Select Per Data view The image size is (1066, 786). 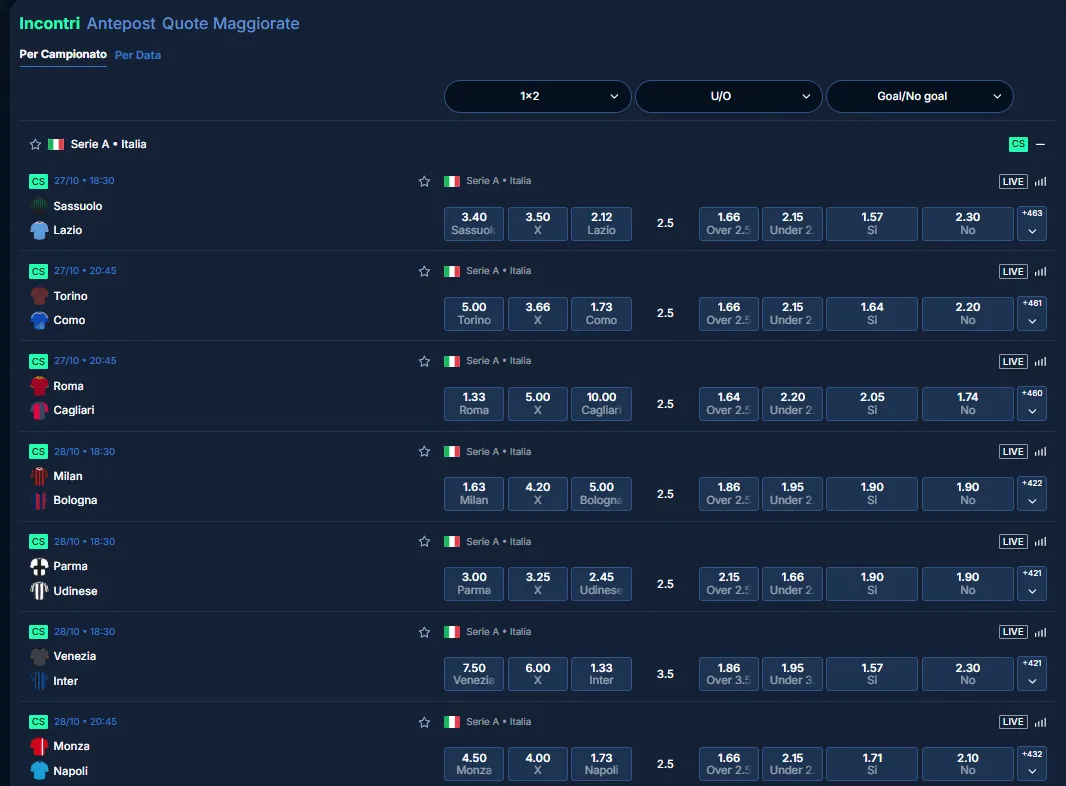(x=138, y=55)
